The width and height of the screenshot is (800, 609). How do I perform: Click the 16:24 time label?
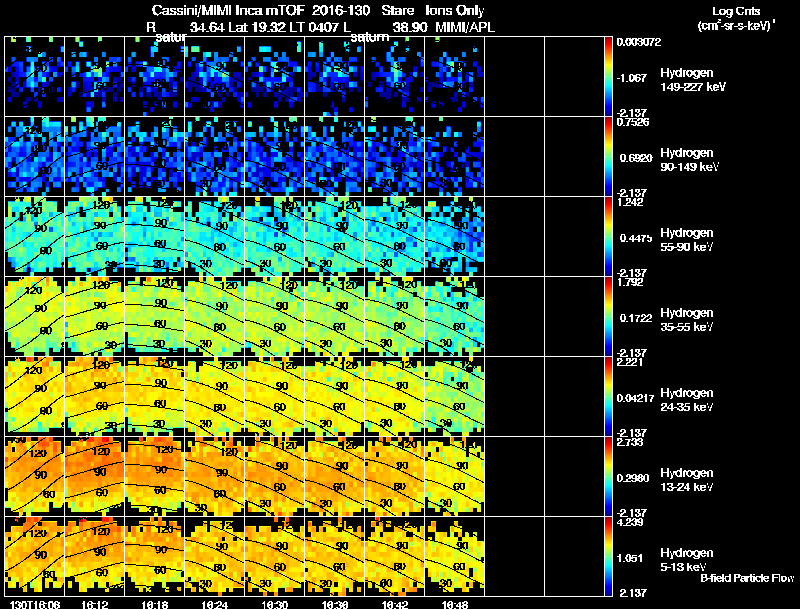[x=215, y=604]
